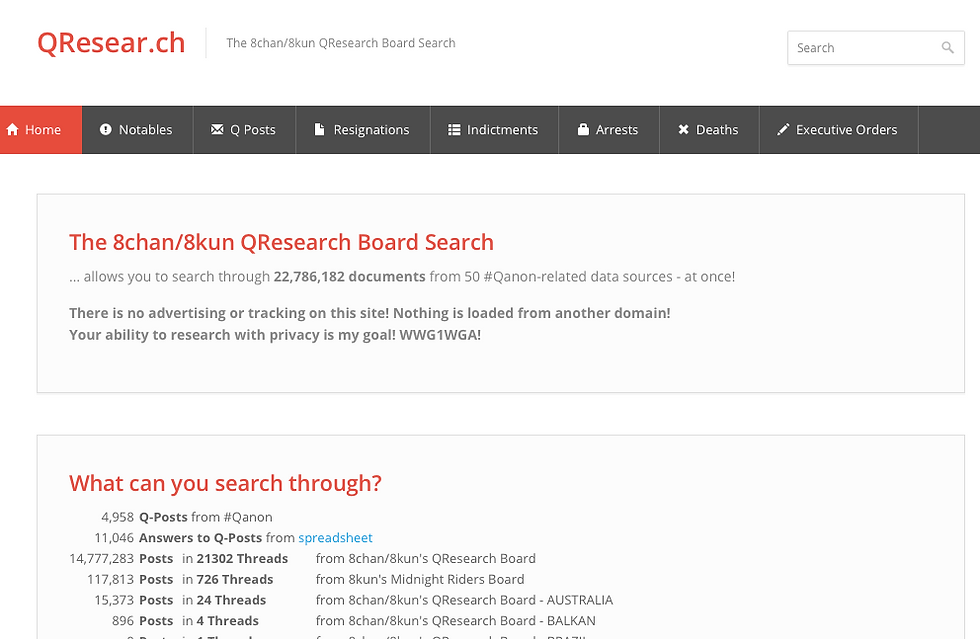Click the pencil icon beside Executive Orders
This screenshot has height=639, width=980.
782,129
